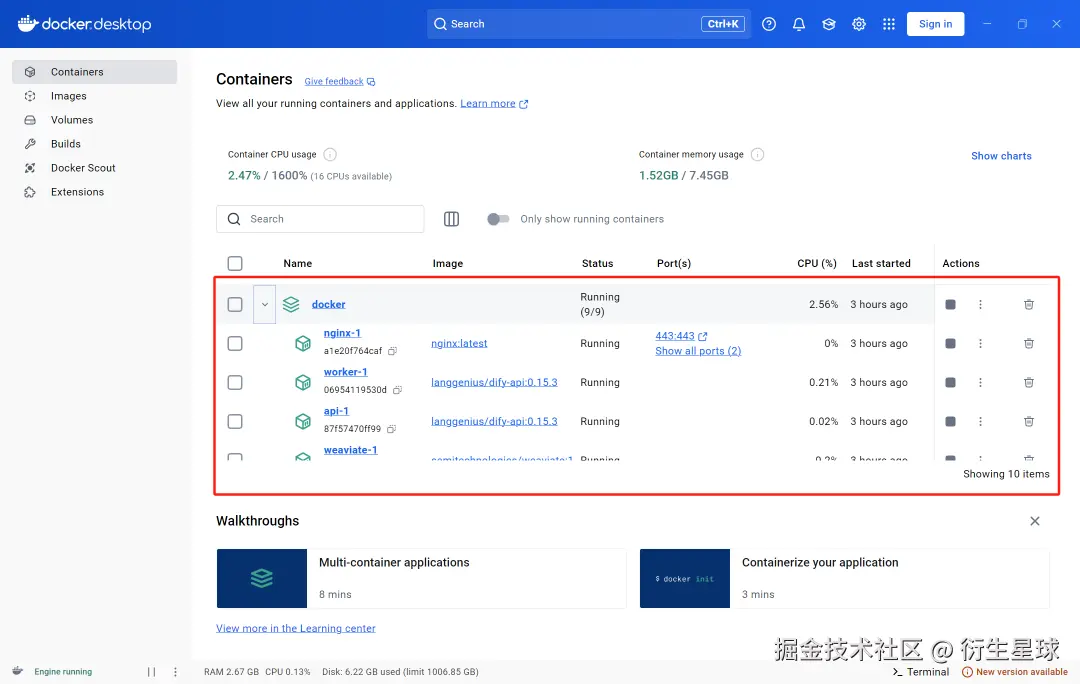The image size is (1080, 684).
Task: Collapse the docker stack group
Action: pyautogui.click(x=264, y=304)
